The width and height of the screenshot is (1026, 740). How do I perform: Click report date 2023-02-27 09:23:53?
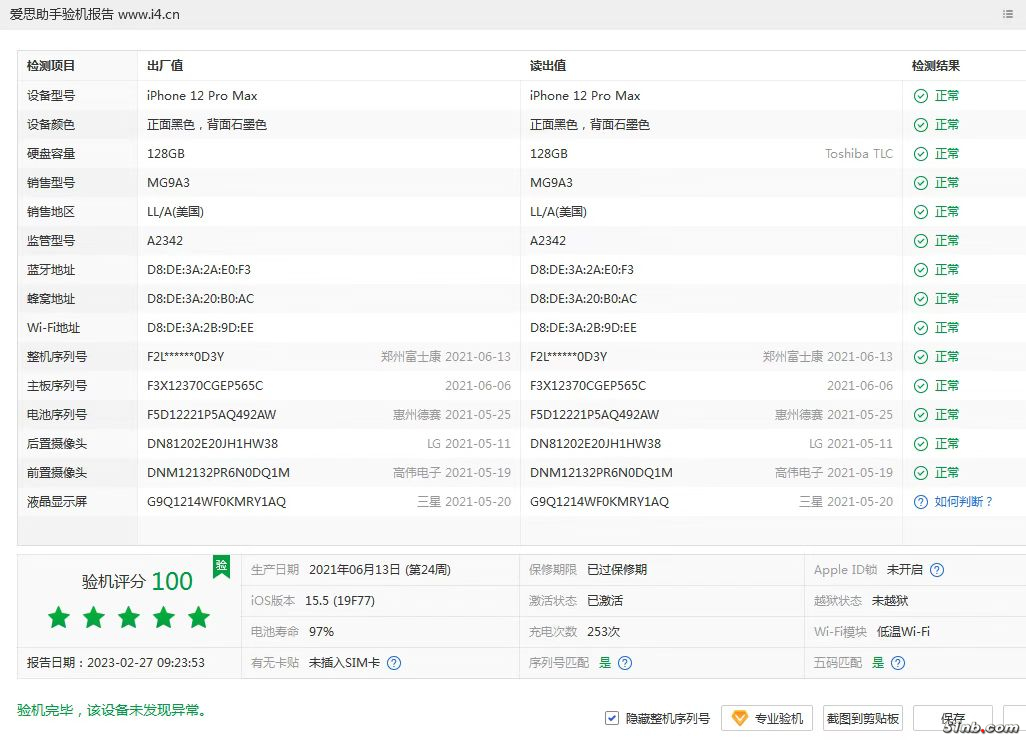click(x=116, y=663)
